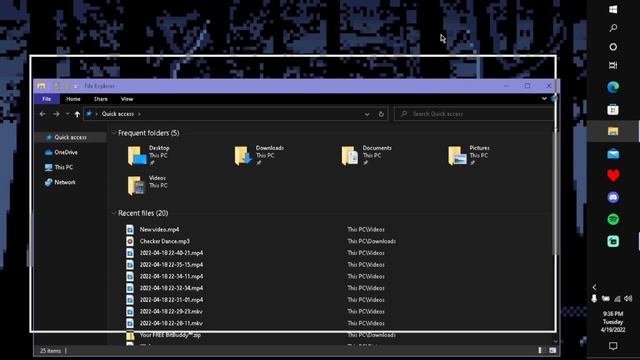
Task: Open Task View on the taskbar
Action: (x=613, y=65)
